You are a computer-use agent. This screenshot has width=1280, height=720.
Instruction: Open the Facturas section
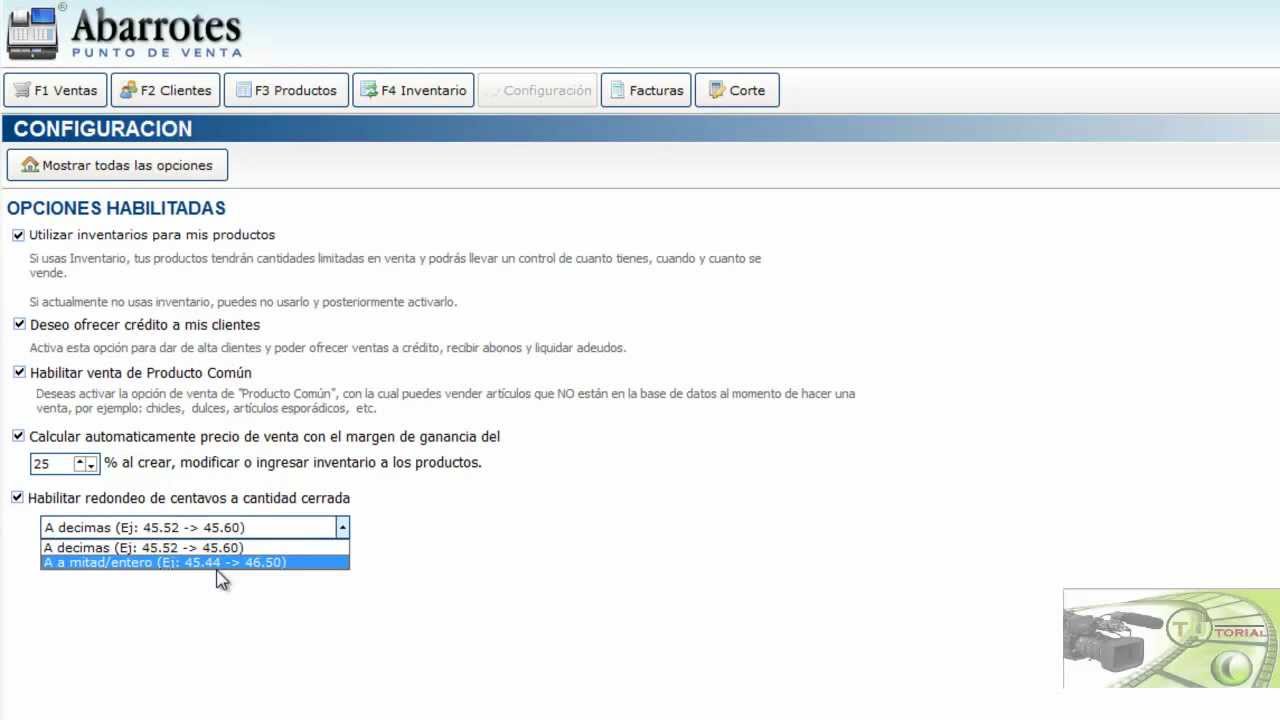pyautogui.click(x=646, y=90)
